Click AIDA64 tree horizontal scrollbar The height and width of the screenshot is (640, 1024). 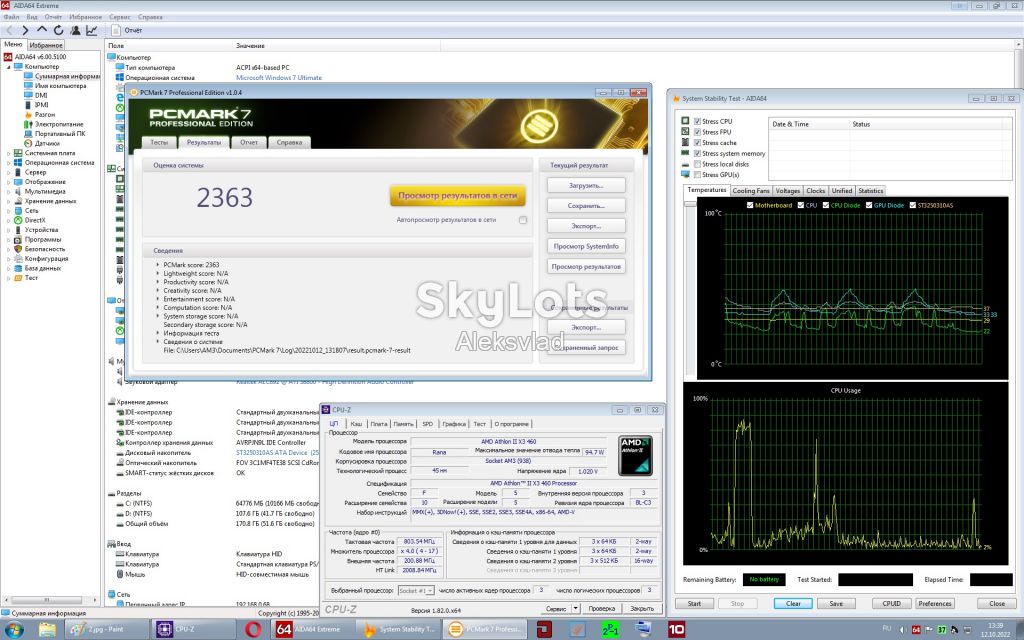coord(46,600)
